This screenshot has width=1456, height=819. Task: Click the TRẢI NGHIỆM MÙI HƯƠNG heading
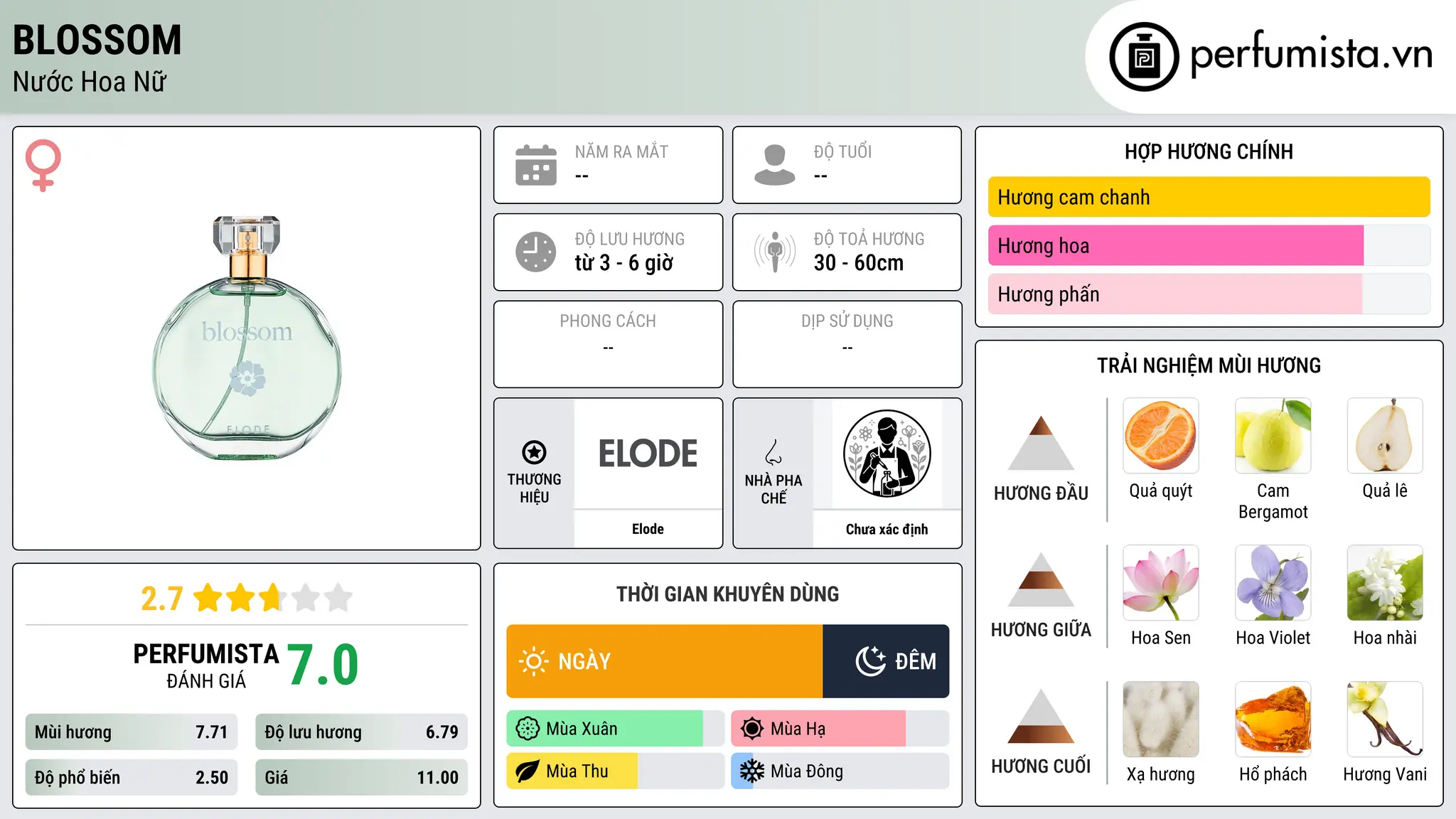(1209, 365)
